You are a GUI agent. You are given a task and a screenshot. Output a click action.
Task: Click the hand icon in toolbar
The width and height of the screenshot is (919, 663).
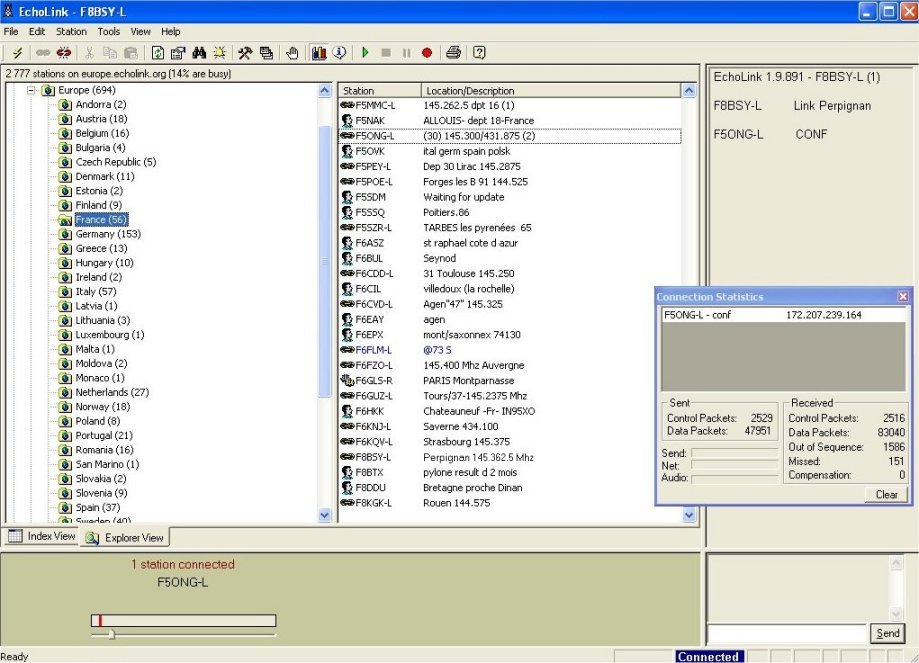click(292, 53)
